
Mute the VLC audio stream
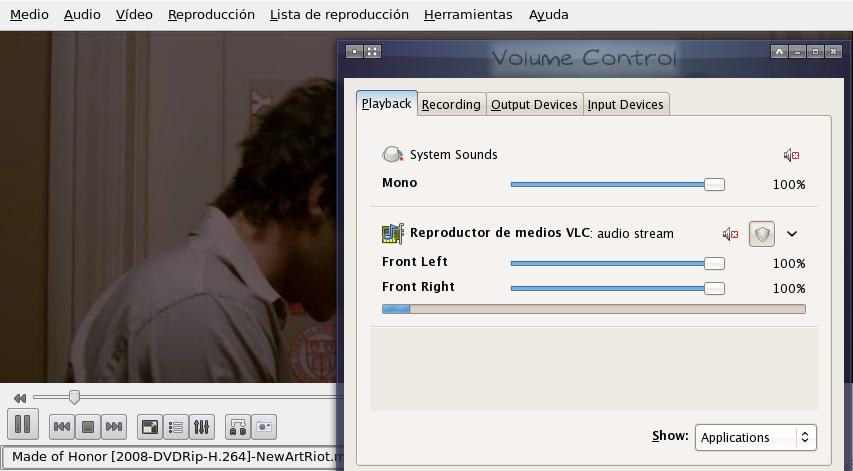point(730,234)
